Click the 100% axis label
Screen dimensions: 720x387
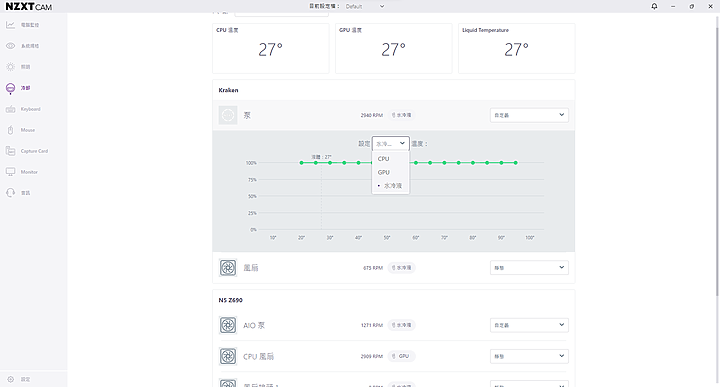click(x=251, y=163)
